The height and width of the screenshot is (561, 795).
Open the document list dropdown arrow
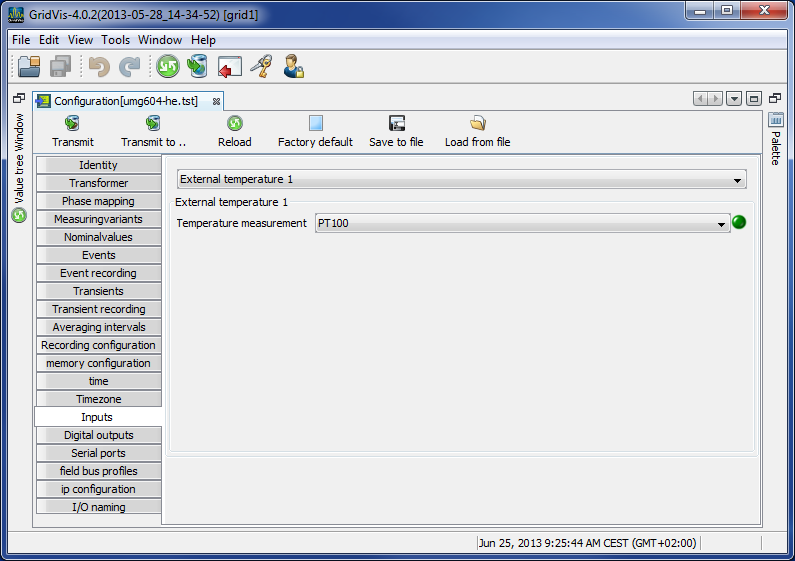click(734, 99)
